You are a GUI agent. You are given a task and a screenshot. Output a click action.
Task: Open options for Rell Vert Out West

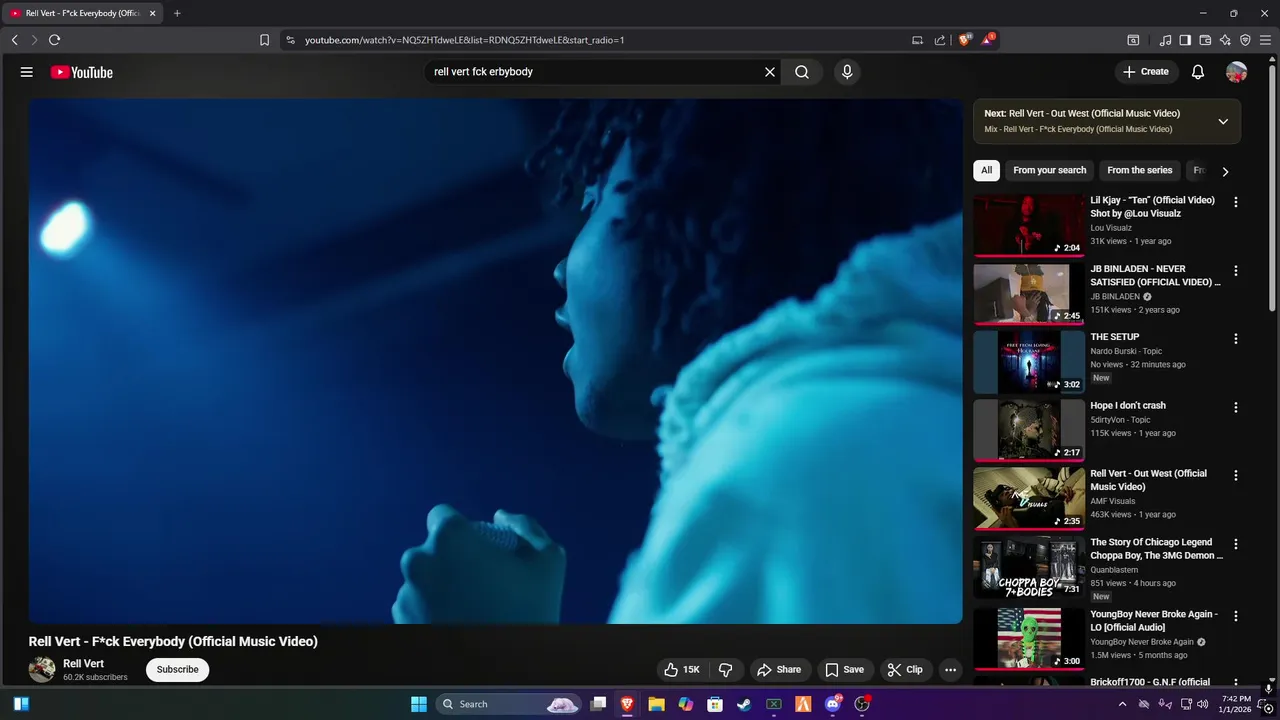[x=1236, y=476]
